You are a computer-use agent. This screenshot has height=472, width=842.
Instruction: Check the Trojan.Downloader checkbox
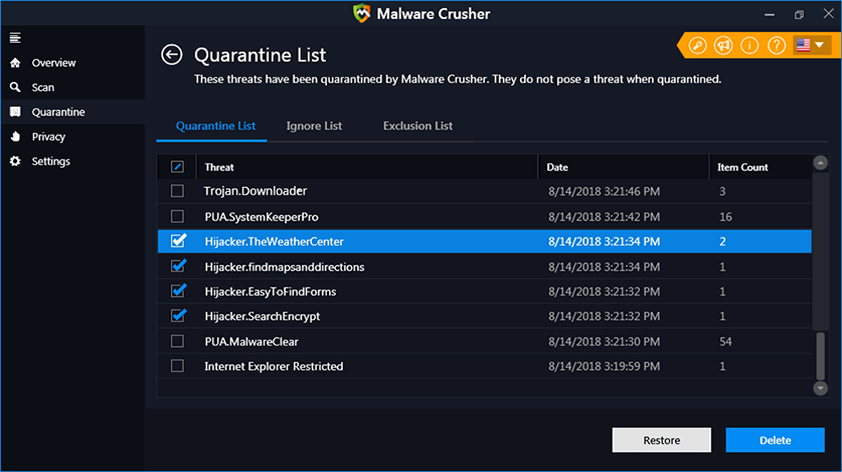coord(177,191)
